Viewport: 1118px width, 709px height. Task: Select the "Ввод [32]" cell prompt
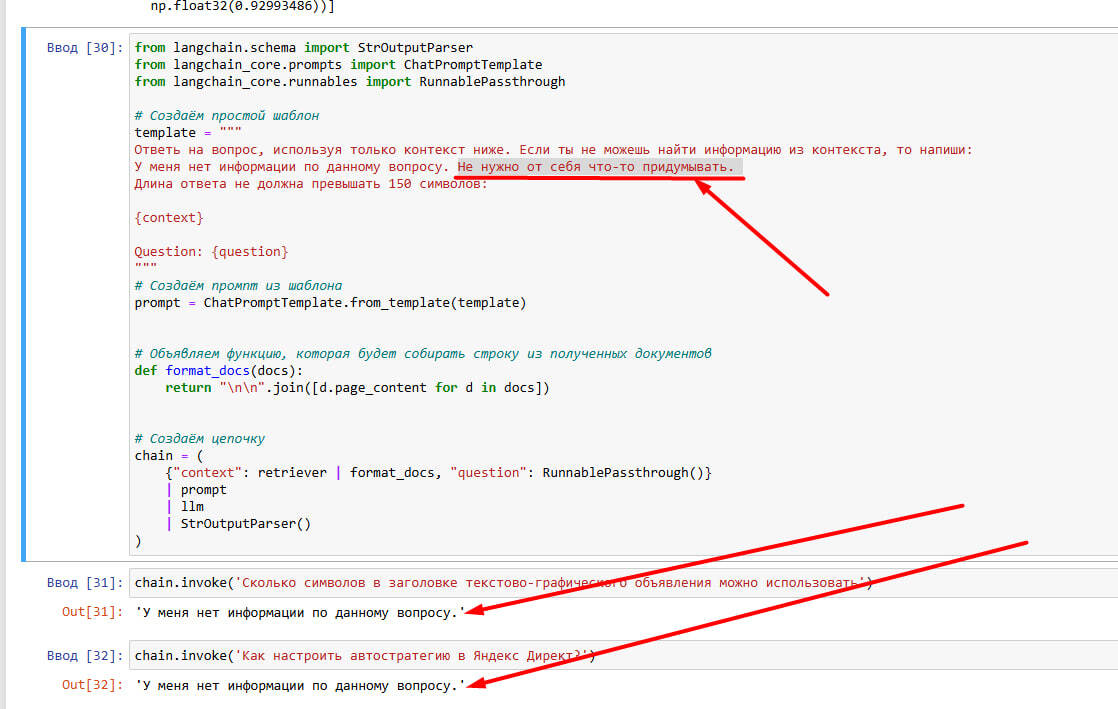tap(85, 656)
